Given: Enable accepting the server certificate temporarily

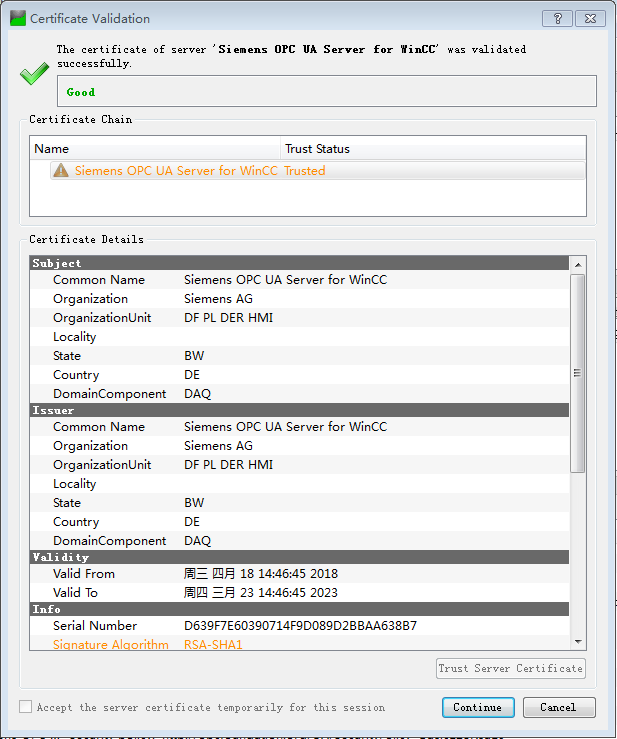Looking at the screenshot, I should (x=25, y=707).
